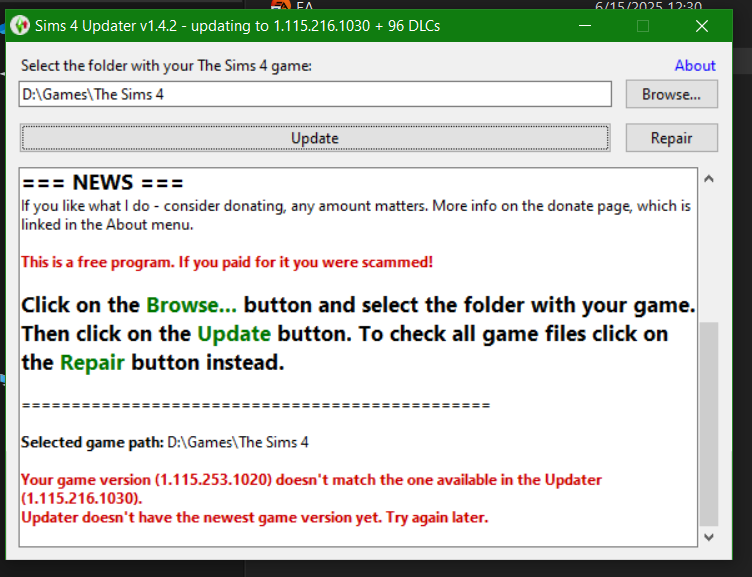Screen dimensions: 752x577
Task: Click the Browse... button
Action: 671,94
